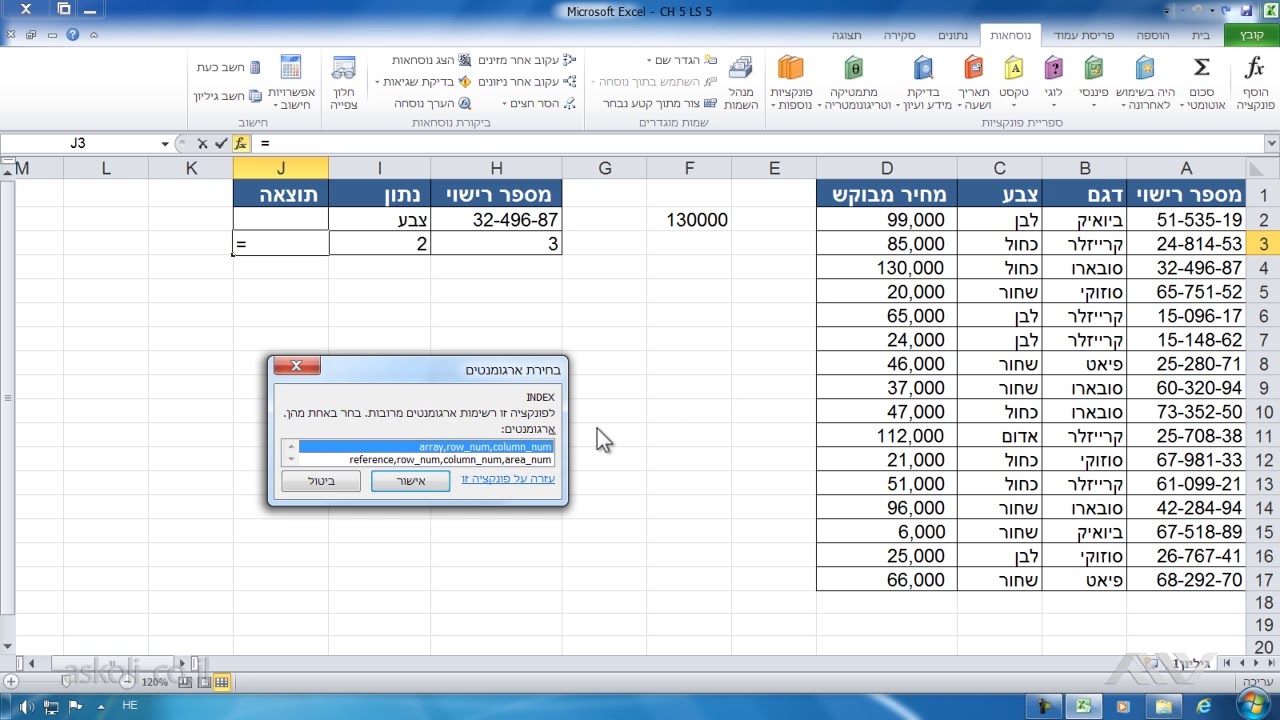Select cell H2 containing 32-496-87
The height and width of the screenshot is (720, 1280).
tap(496, 219)
